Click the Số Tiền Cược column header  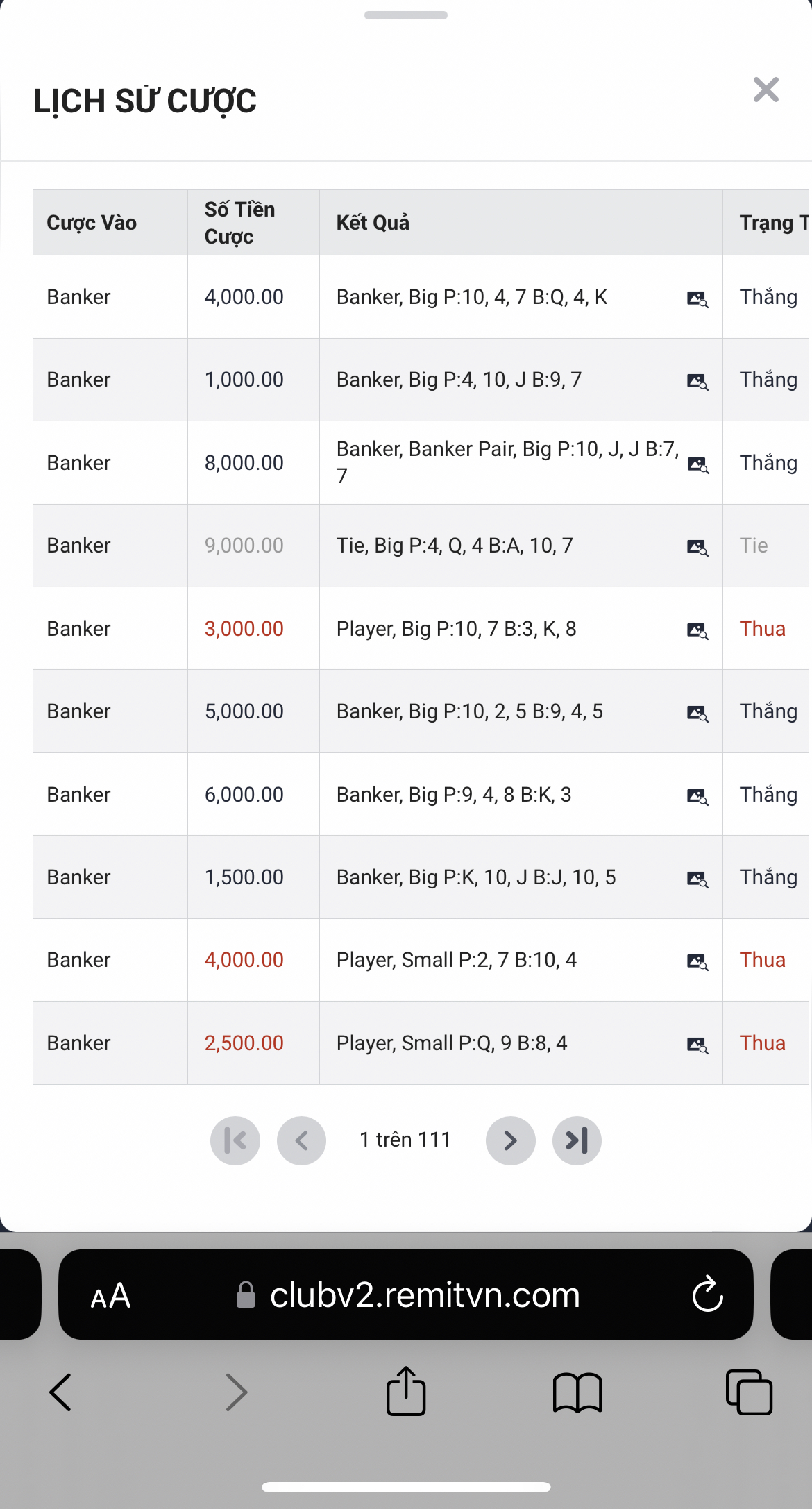239,223
